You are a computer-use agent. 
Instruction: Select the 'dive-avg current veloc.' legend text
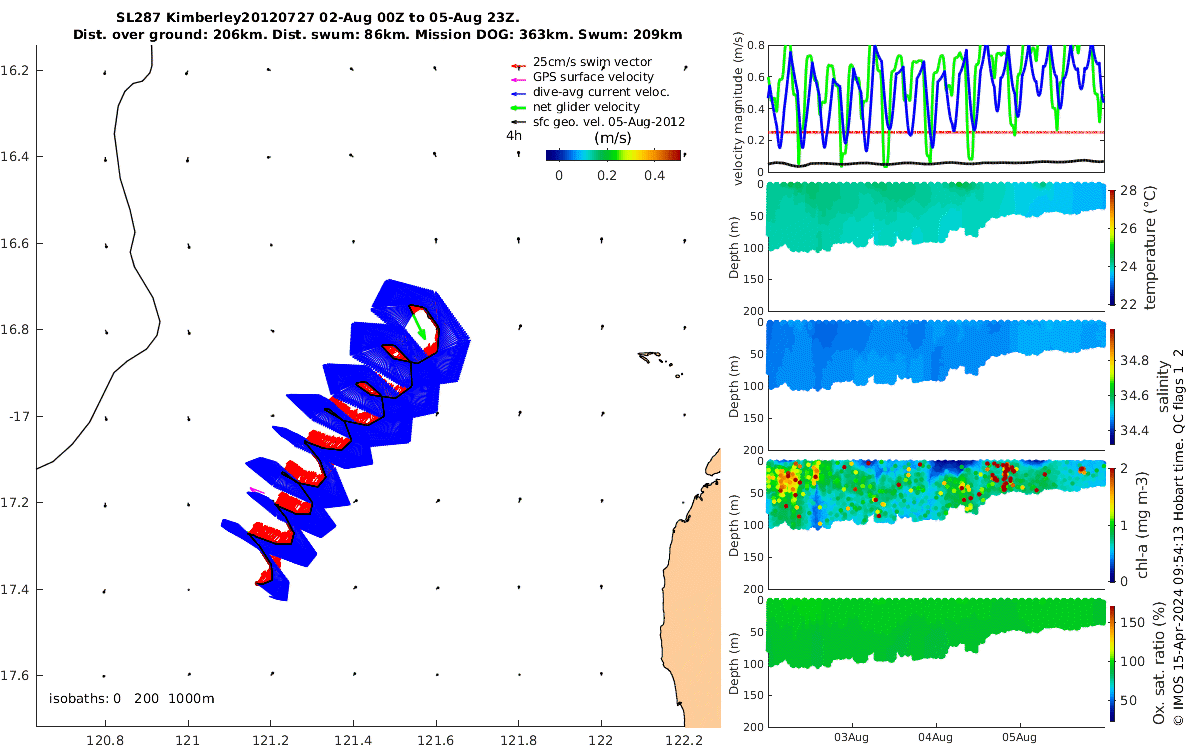(x=601, y=92)
